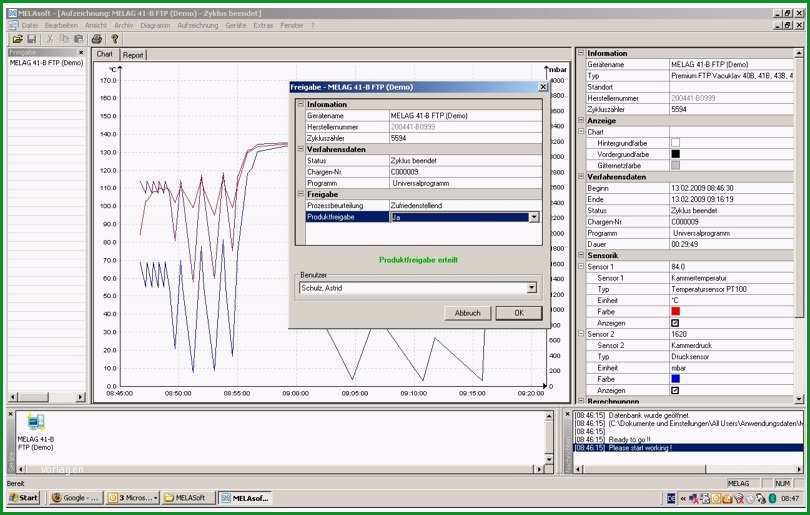Open the 3 Micros... taskbar group
The width and height of the screenshot is (810, 515).
point(132,498)
